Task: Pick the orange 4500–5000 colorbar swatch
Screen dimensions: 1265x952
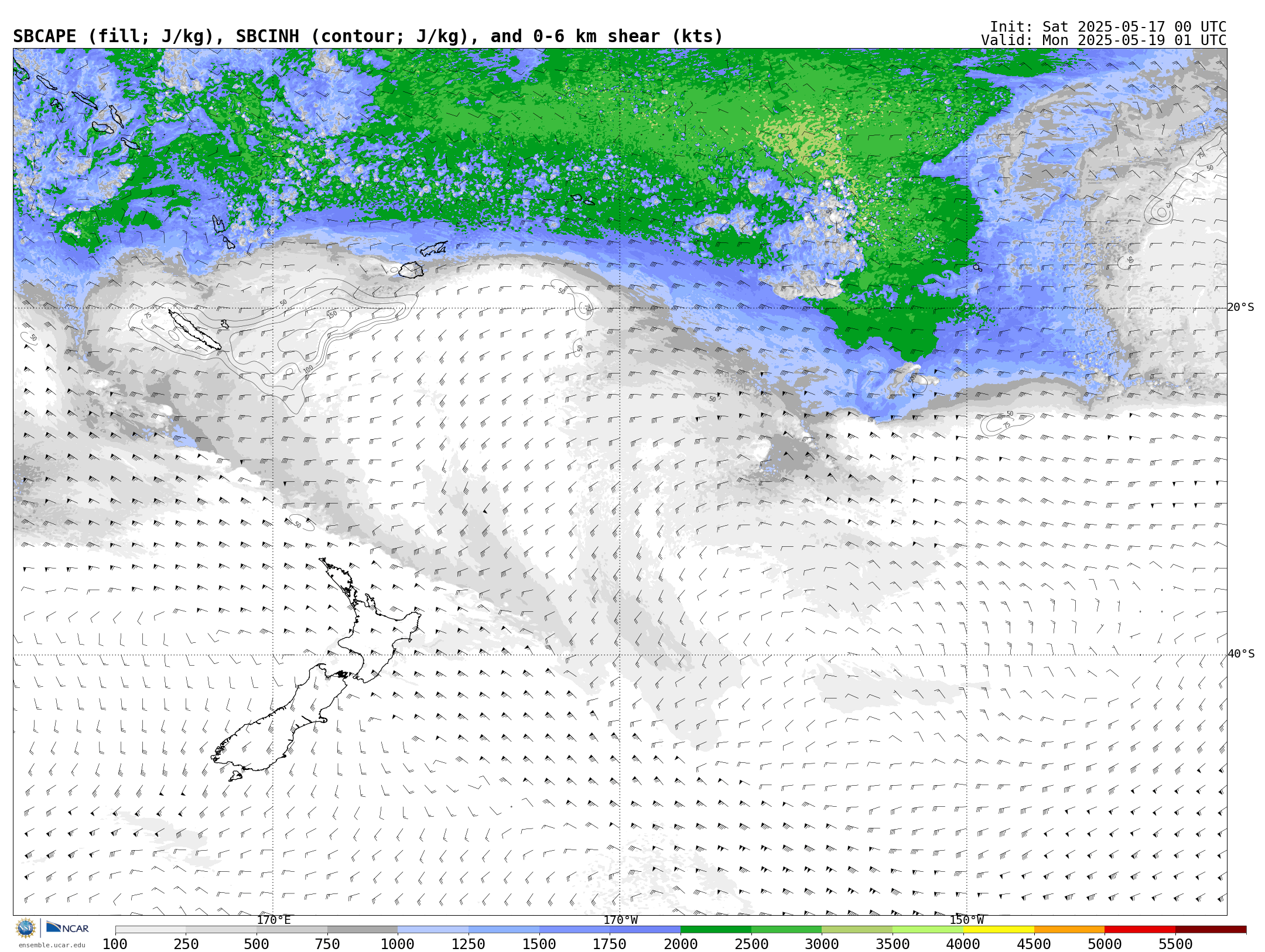Action: 1069,930
